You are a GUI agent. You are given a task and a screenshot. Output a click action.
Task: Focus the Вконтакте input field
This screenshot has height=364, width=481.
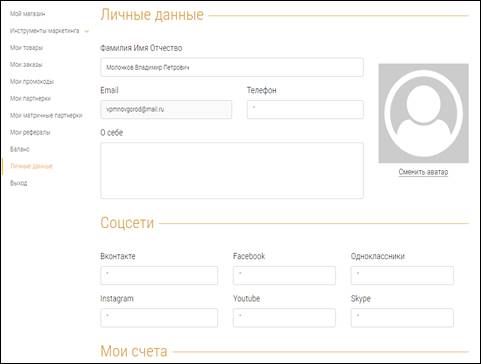(x=159, y=275)
